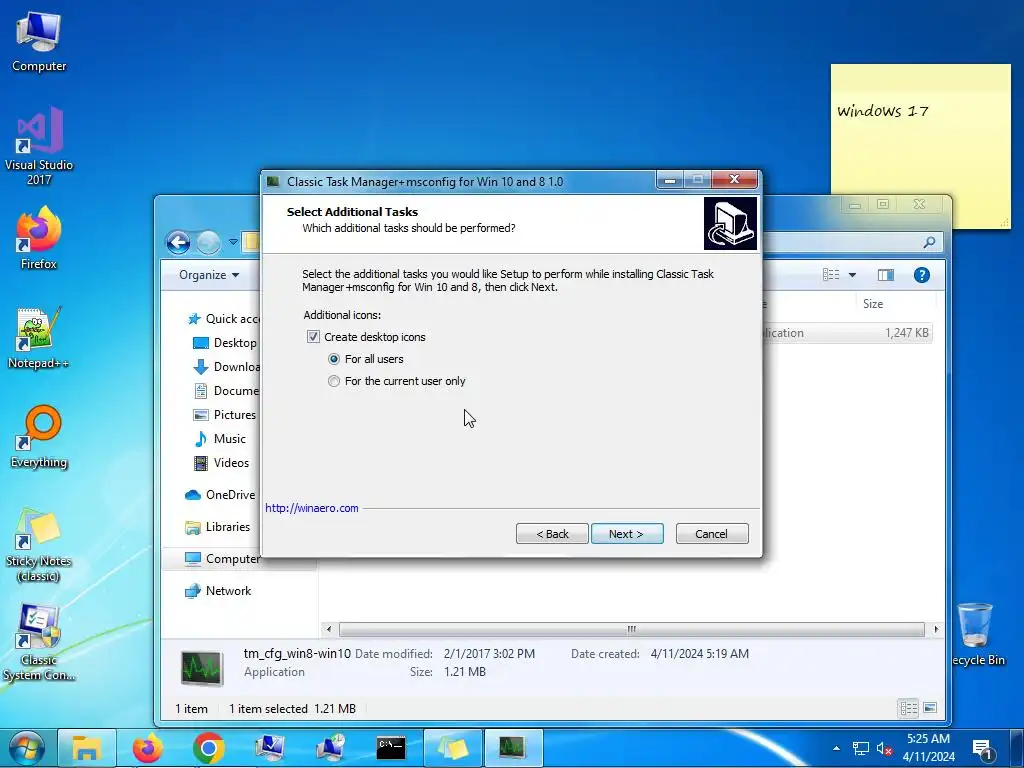Open the notification center icon
Viewport: 1024px width, 768px height.
click(x=983, y=750)
